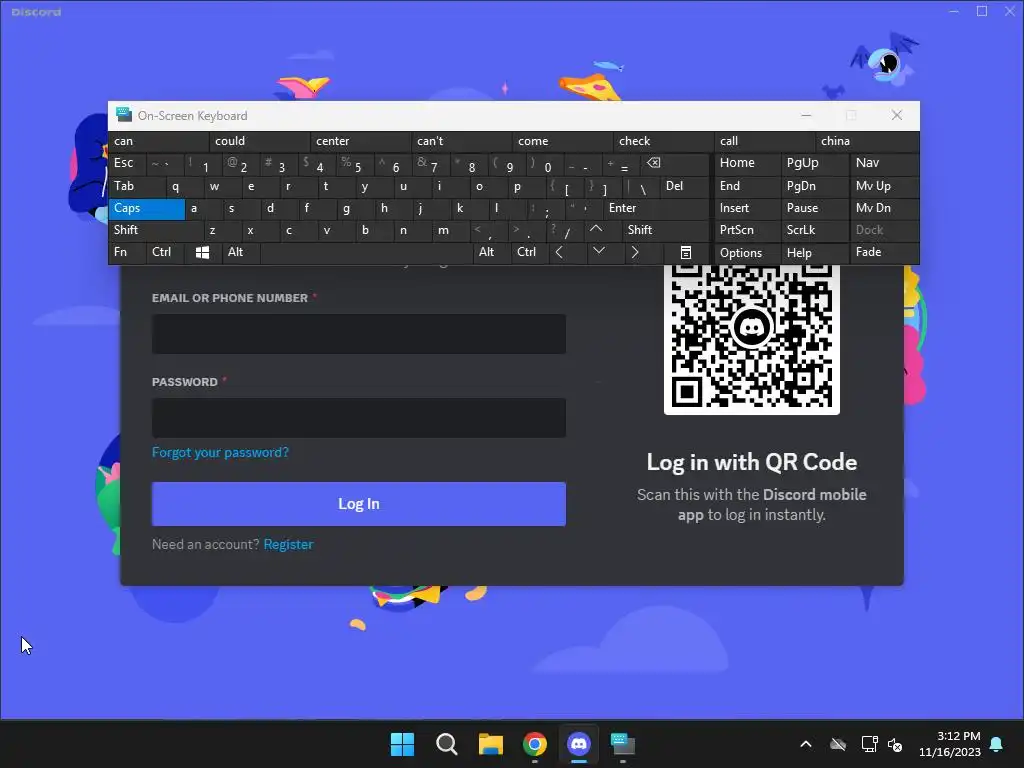
Task: Click the On-Screen Keyboard title icon
Action: pyautogui.click(x=123, y=115)
